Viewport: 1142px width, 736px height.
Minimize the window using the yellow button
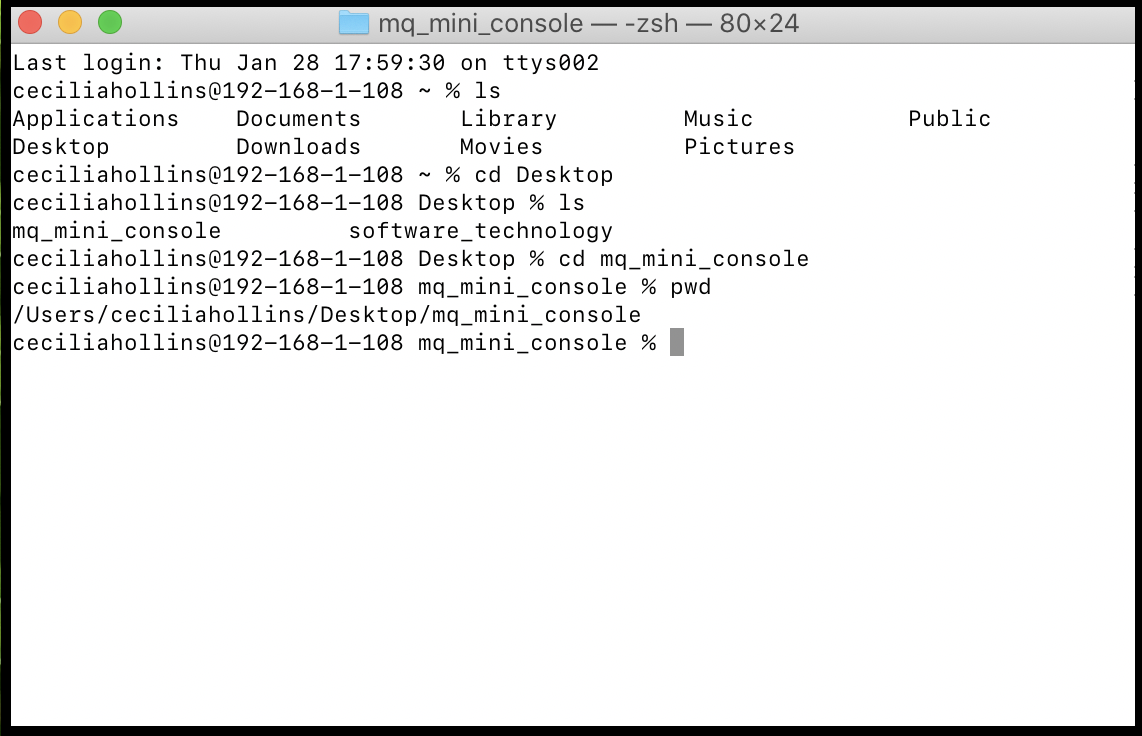click(x=70, y=22)
